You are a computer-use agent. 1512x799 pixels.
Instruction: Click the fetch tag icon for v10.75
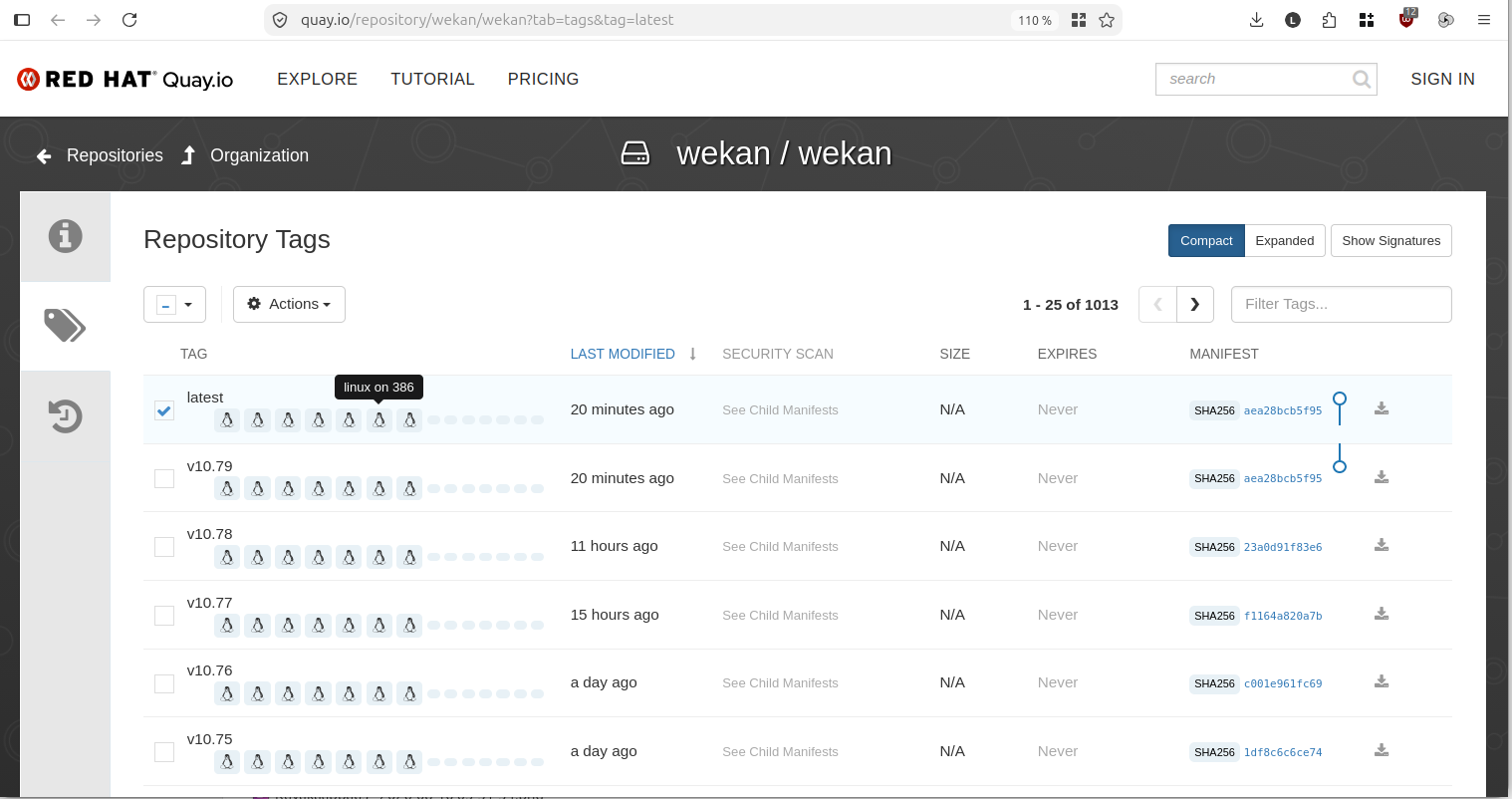point(1382,750)
